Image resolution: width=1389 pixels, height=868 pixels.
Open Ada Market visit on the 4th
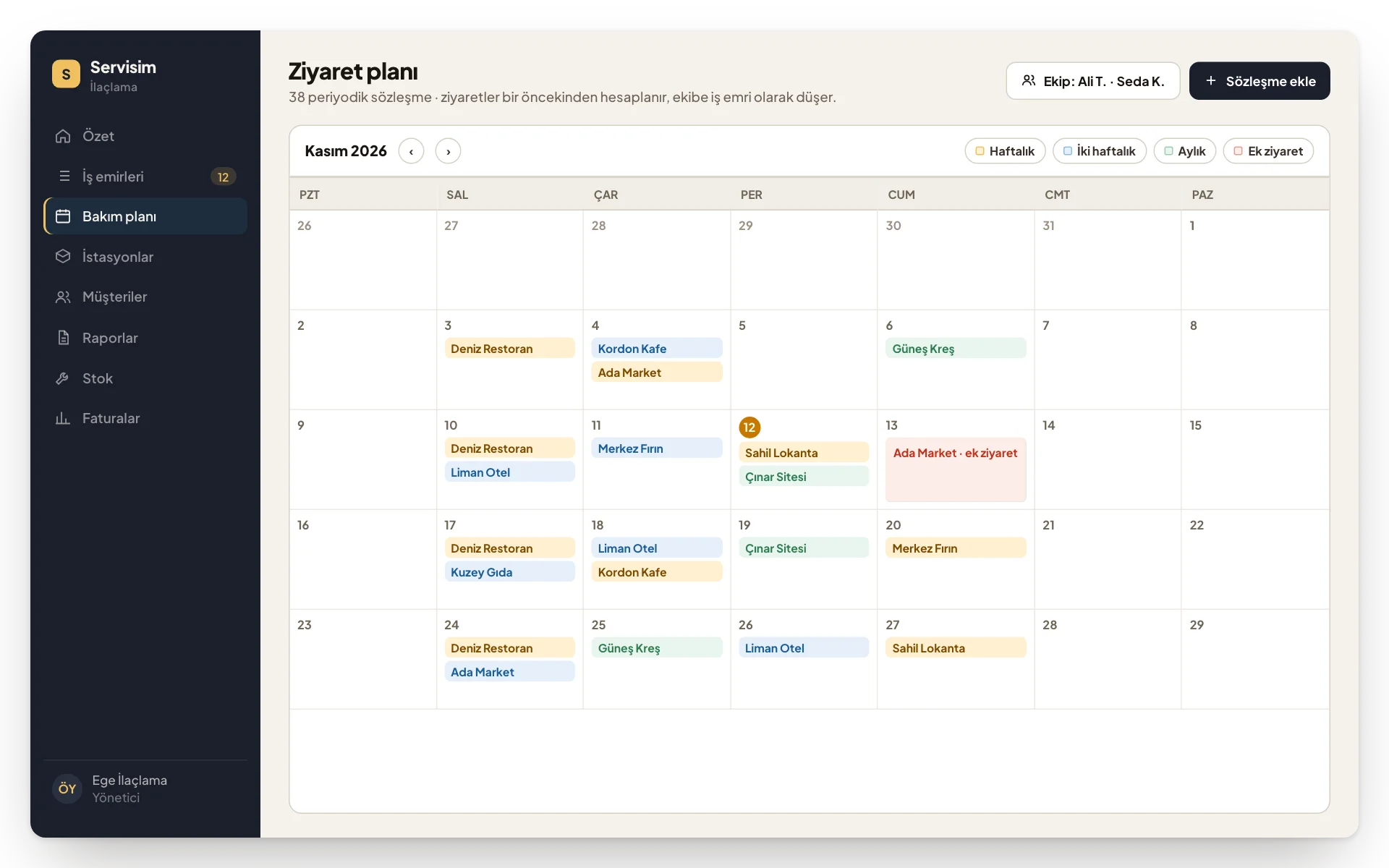point(657,373)
